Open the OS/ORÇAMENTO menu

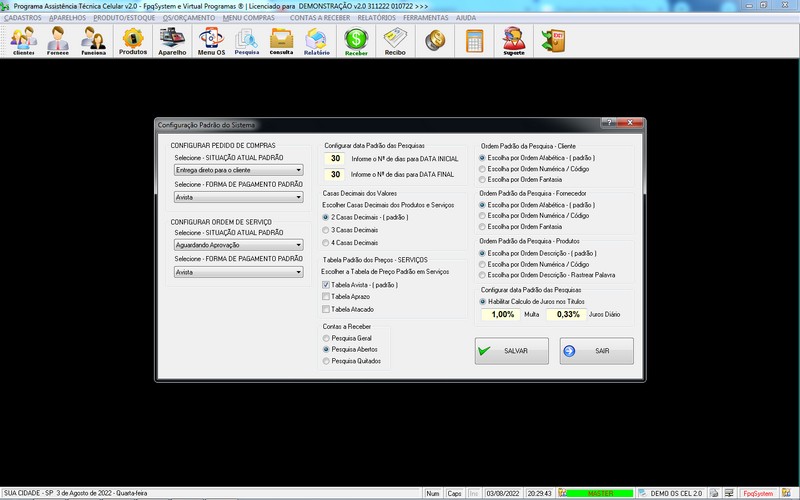[x=189, y=18]
